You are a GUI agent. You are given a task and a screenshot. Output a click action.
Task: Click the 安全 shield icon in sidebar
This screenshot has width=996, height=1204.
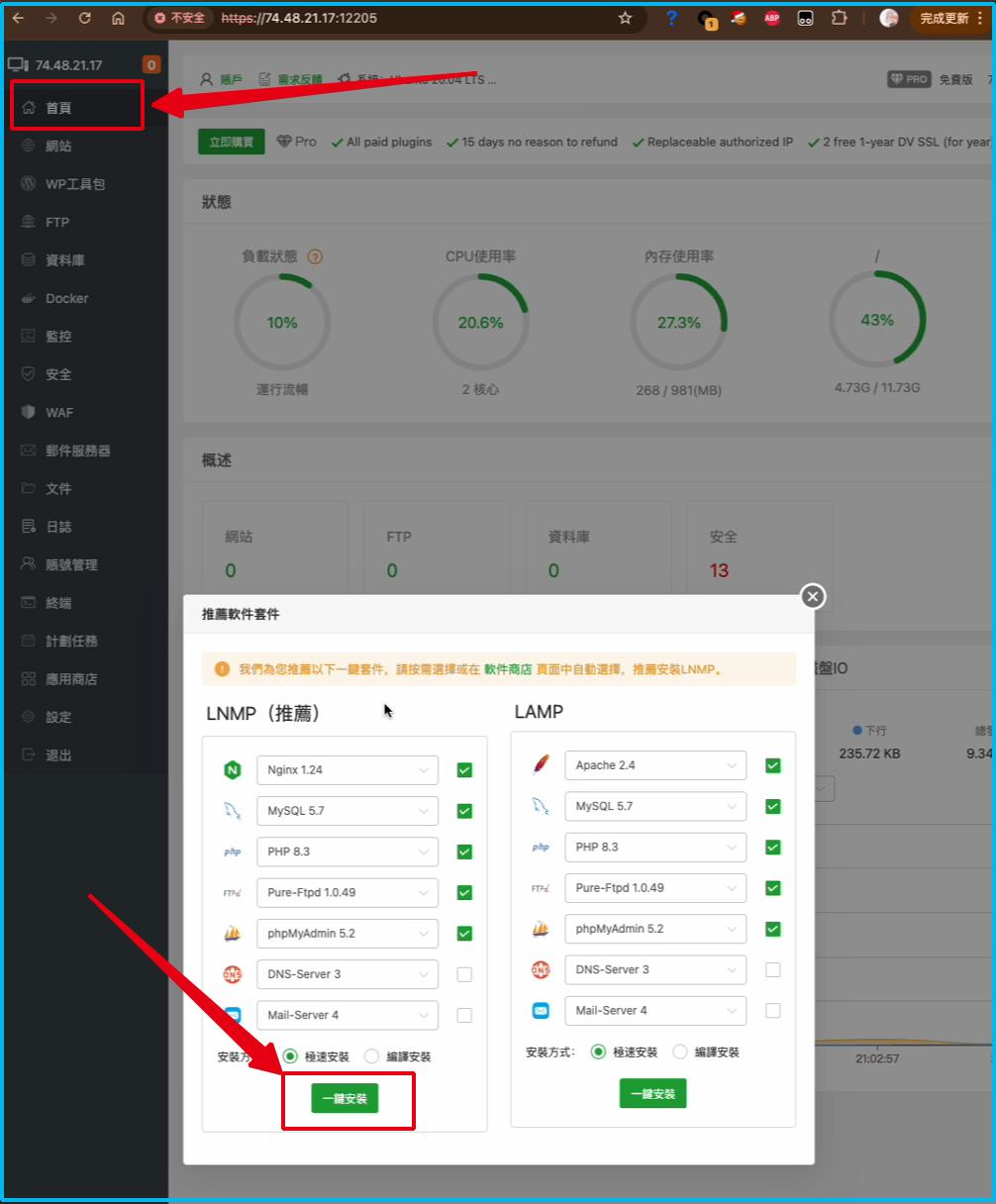tap(28, 374)
